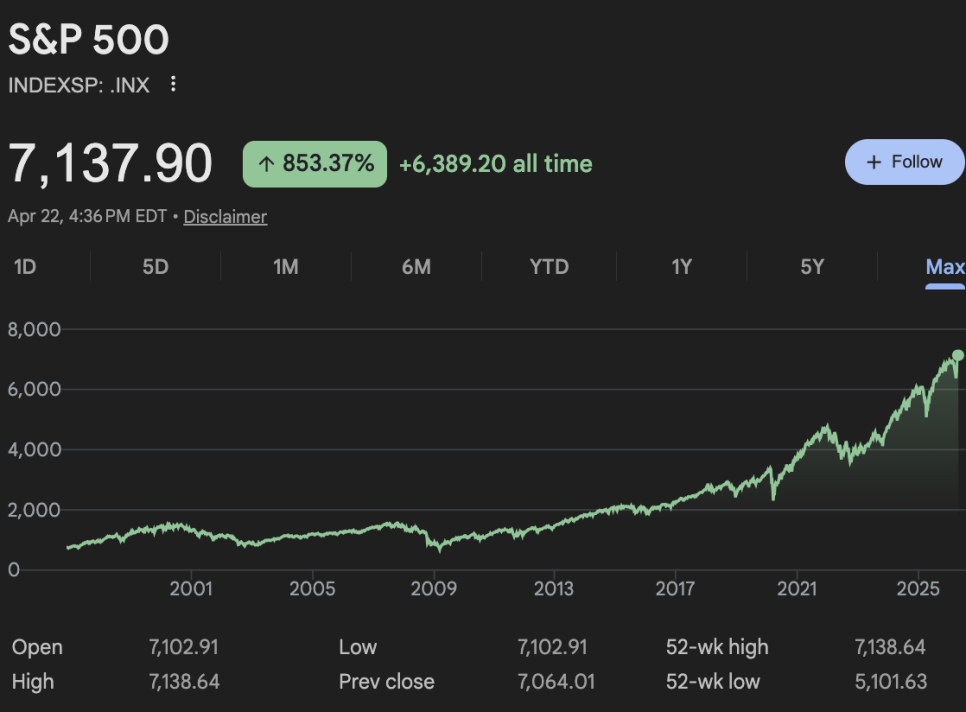Click the current price dot on chart

point(958,355)
